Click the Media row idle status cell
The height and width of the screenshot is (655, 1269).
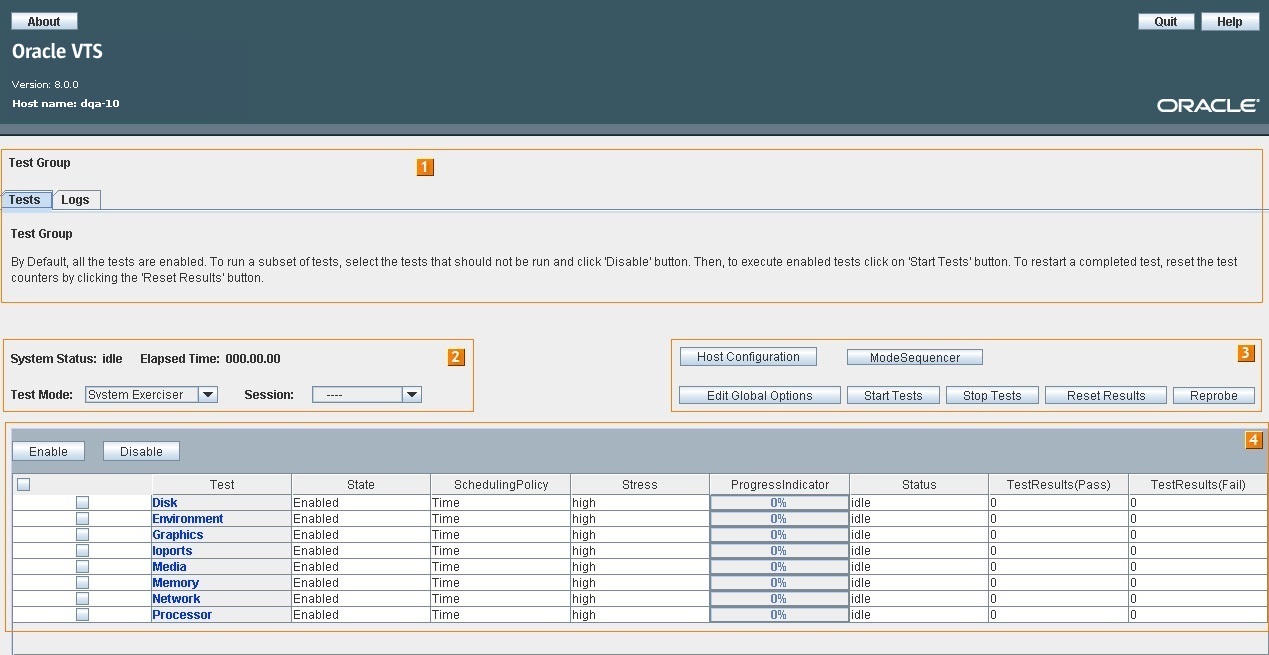[919, 567]
